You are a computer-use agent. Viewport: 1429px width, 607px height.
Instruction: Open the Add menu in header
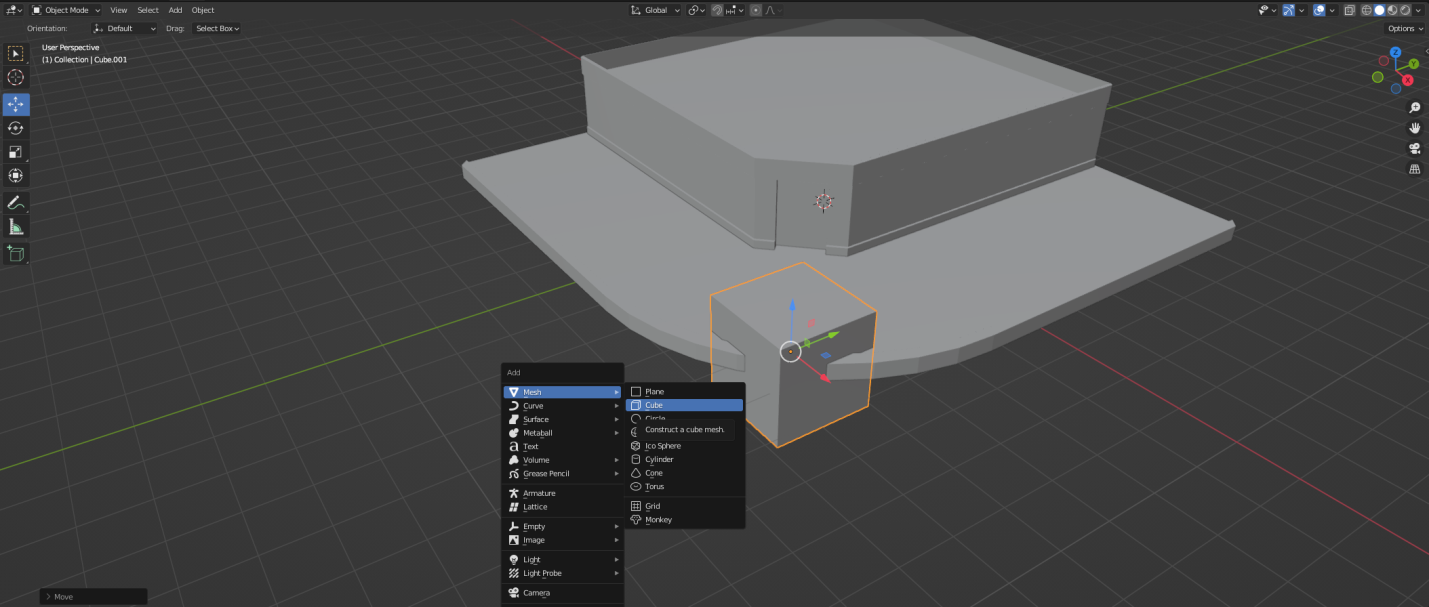(x=175, y=10)
